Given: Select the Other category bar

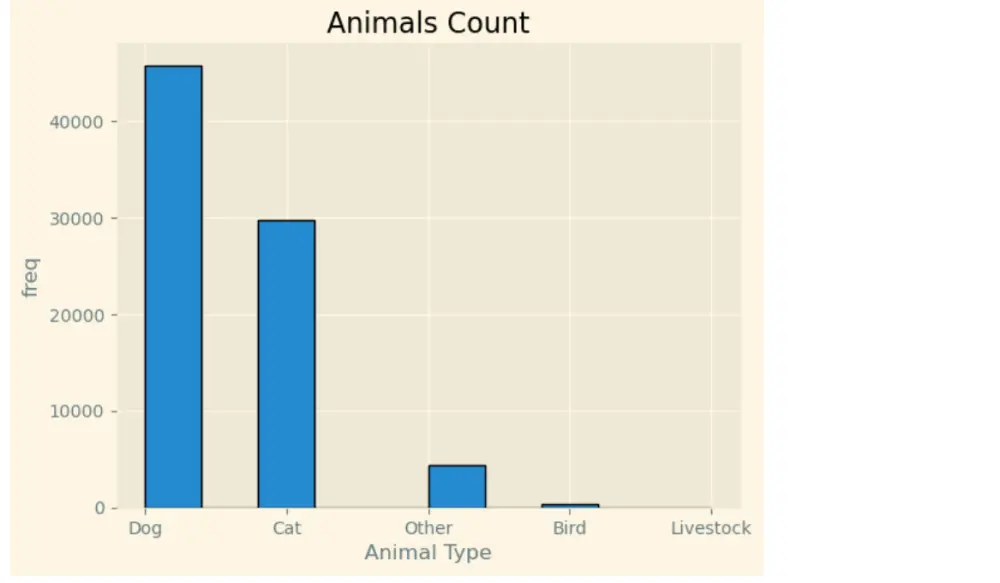Looking at the screenshot, I should tap(457, 487).
